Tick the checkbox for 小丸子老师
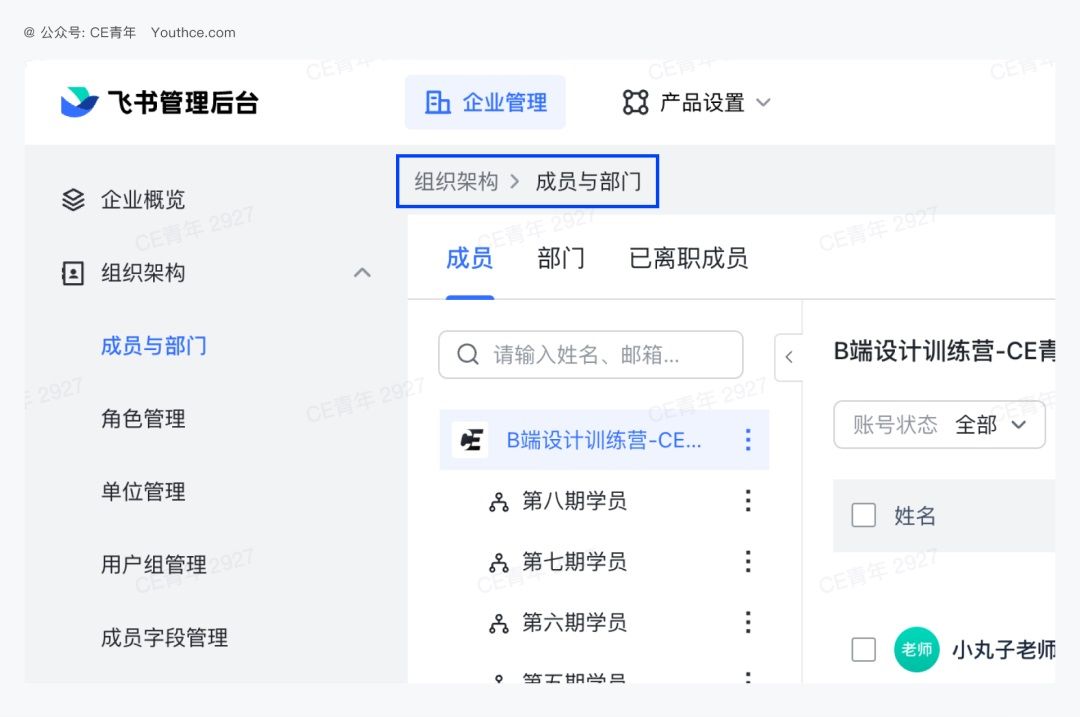The width and height of the screenshot is (1080, 717). tap(864, 650)
